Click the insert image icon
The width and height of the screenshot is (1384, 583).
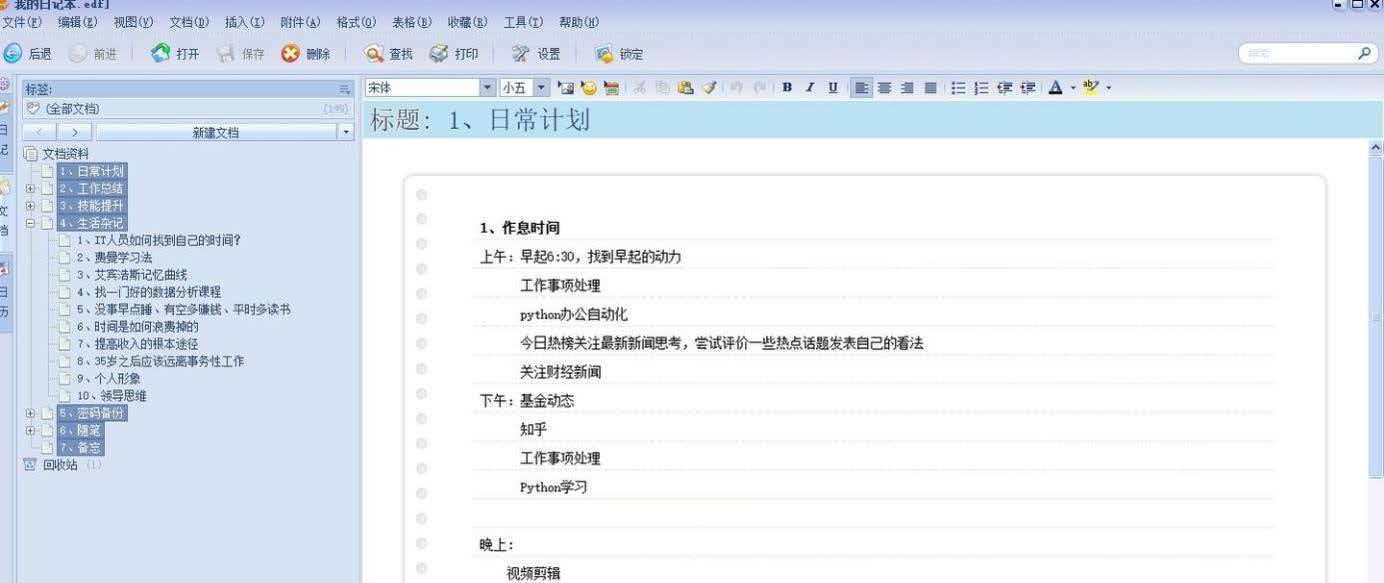(567, 87)
